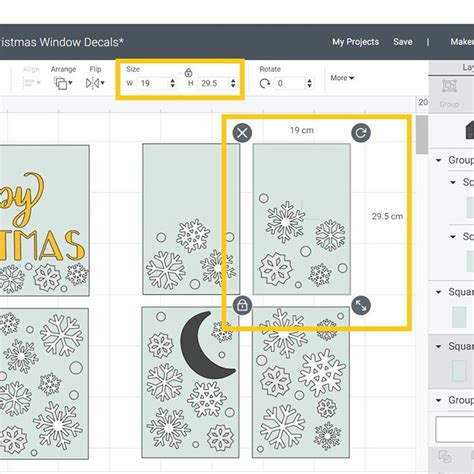Open the Flip dropdown
The width and height of the screenshot is (474, 474).
[95, 83]
